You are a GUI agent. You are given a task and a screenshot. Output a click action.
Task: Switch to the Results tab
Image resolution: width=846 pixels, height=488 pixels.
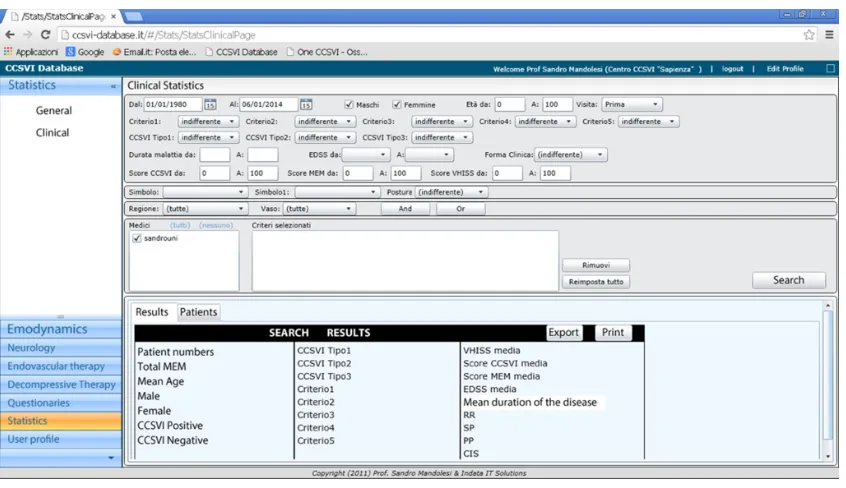point(152,312)
